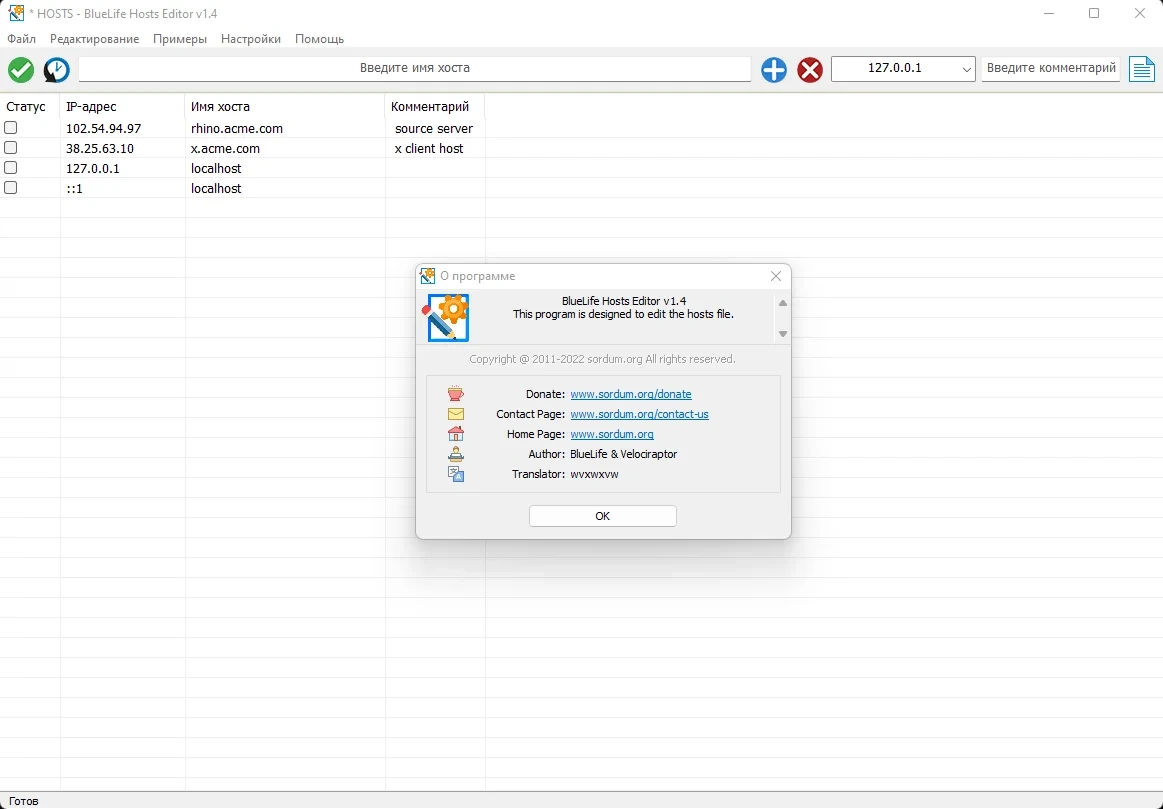The height and width of the screenshot is (809, 1163).
Task: Click the about dialog's scroll down arrow
Action: tap(783, 334)
